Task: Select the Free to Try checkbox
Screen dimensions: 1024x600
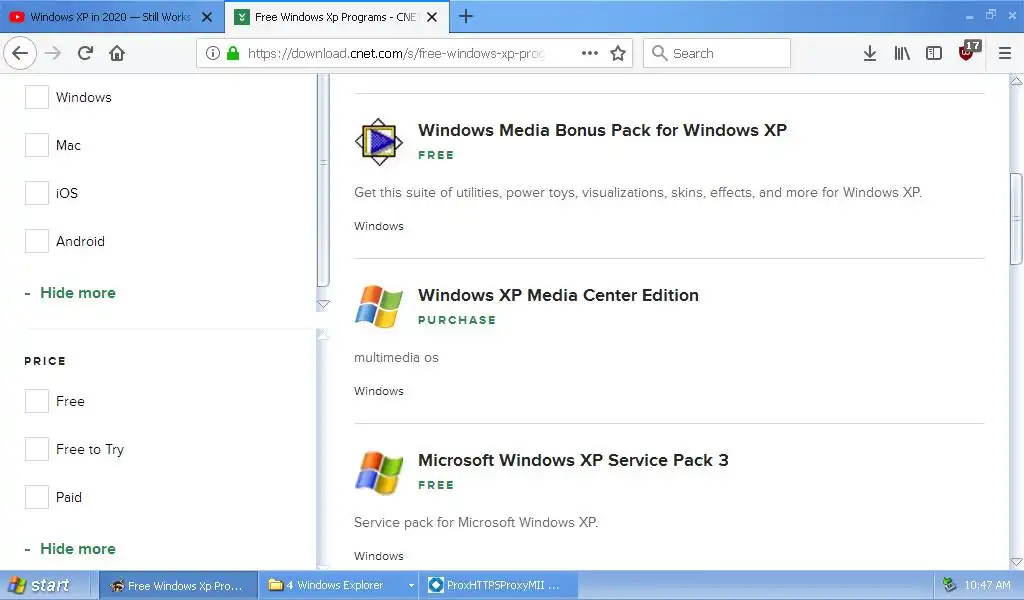Action: [37, 449]
